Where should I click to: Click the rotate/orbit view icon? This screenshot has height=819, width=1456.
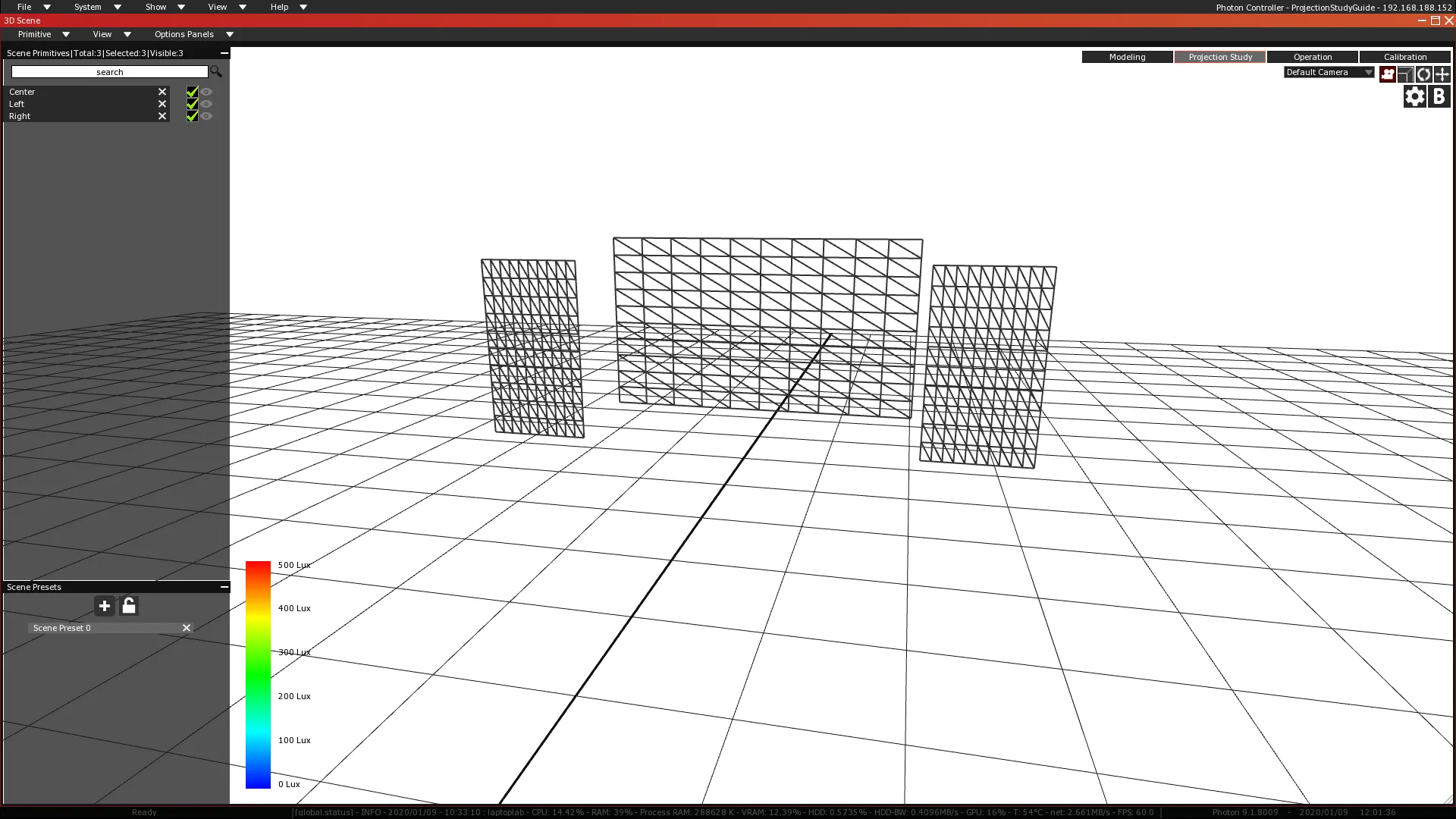pyautogui.click(x=1423, y=74)
